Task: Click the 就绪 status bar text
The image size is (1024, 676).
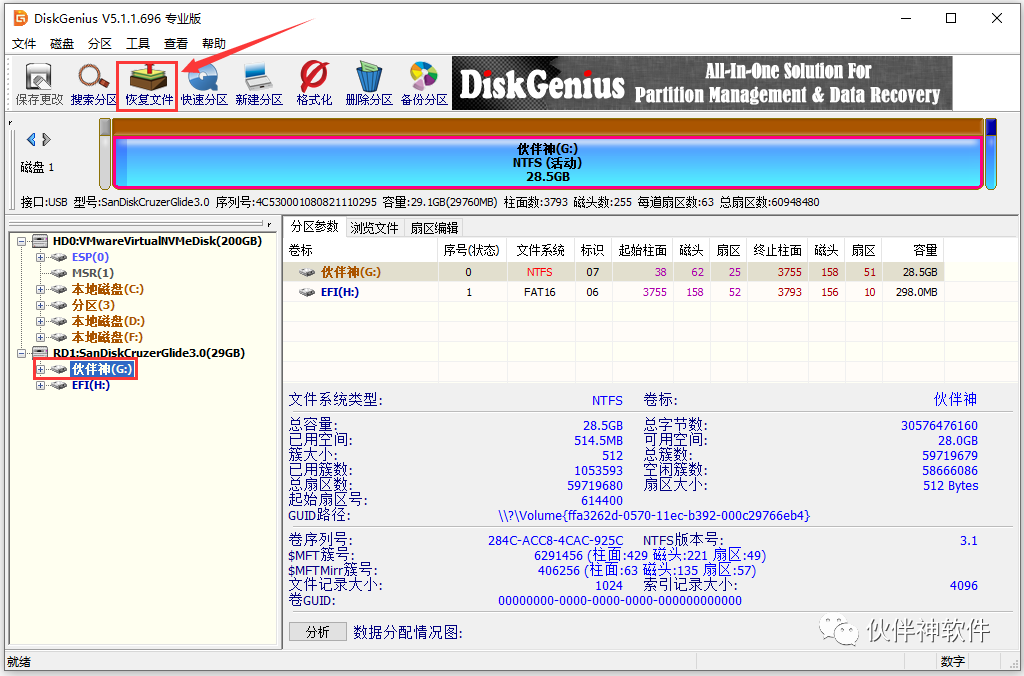Action: point(19,662)
